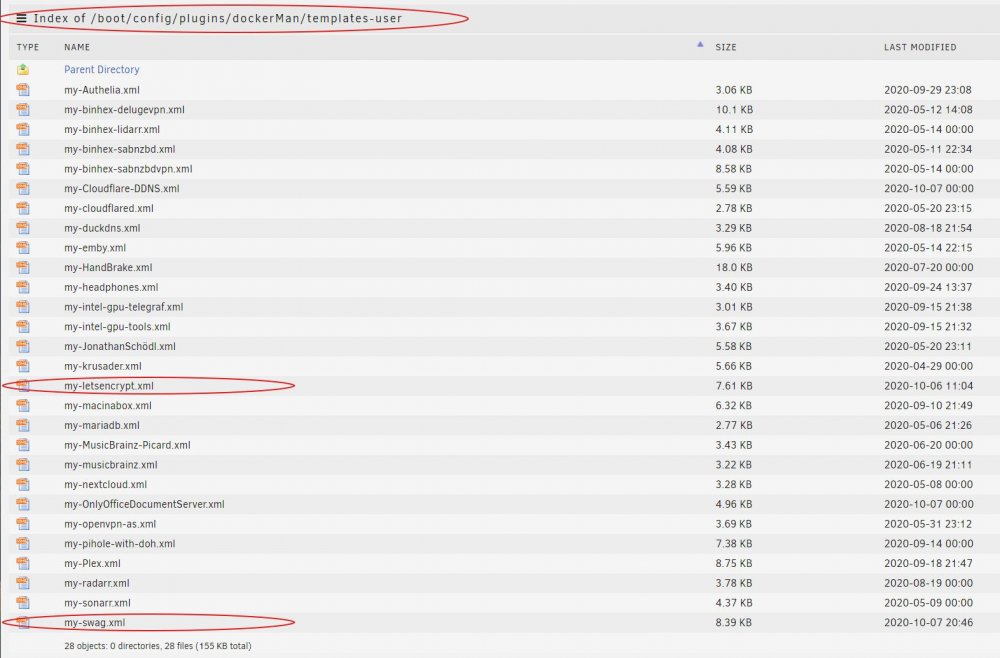Click file icon for my-nextcloud.xml
Viewport: 1000px width, 658px height.
(23, 485)
